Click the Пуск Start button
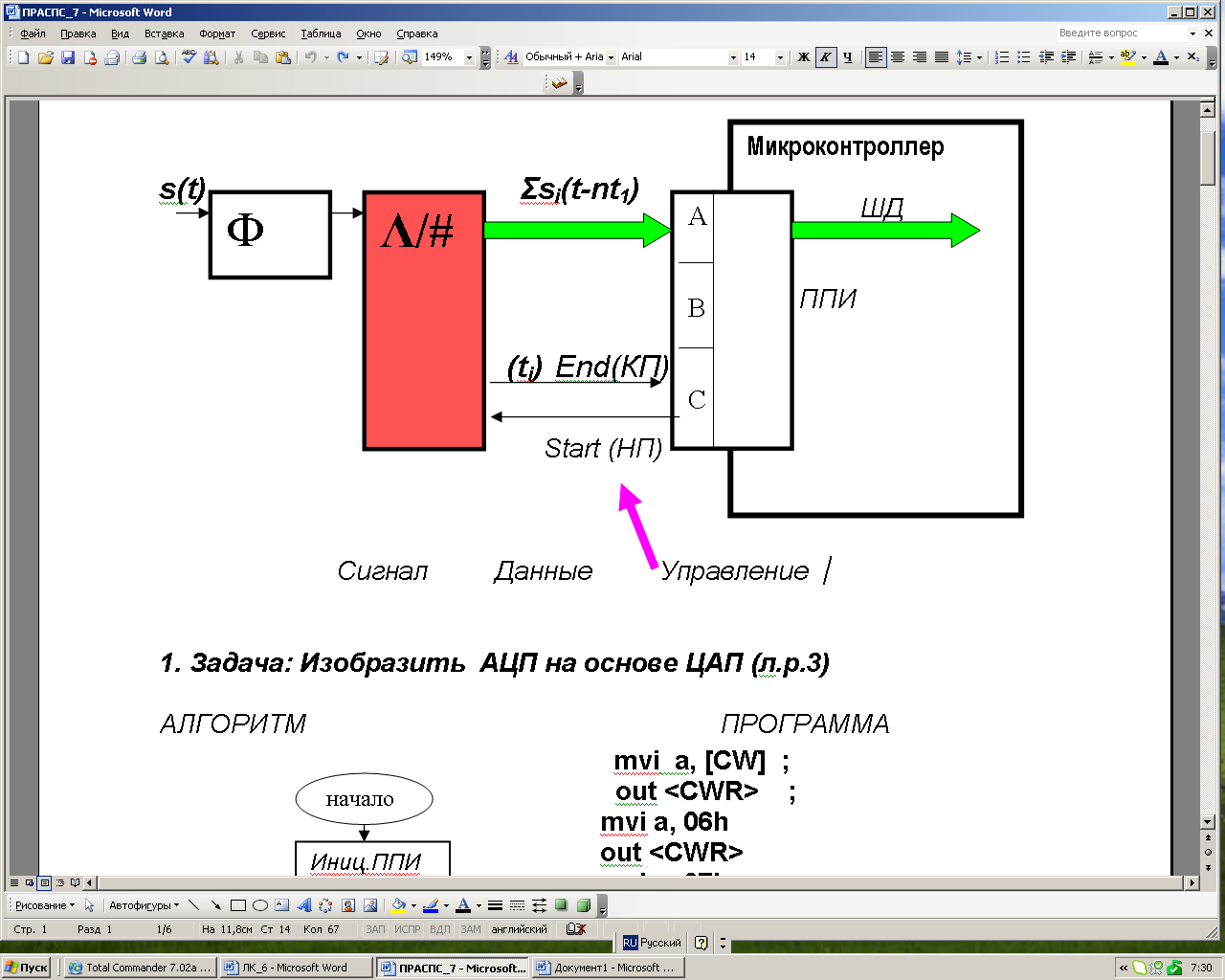Screen dimensions: 1225x980 click(x=27, y=968)
